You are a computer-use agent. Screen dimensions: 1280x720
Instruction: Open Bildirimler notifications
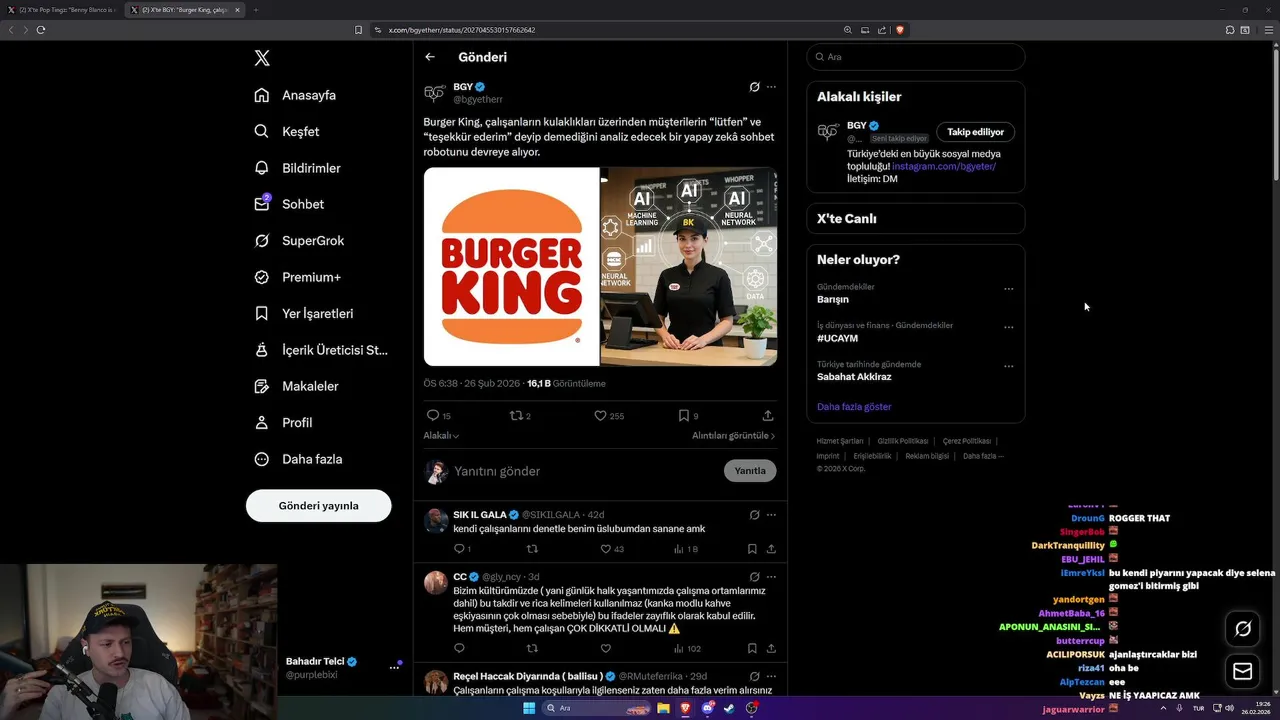298,168
